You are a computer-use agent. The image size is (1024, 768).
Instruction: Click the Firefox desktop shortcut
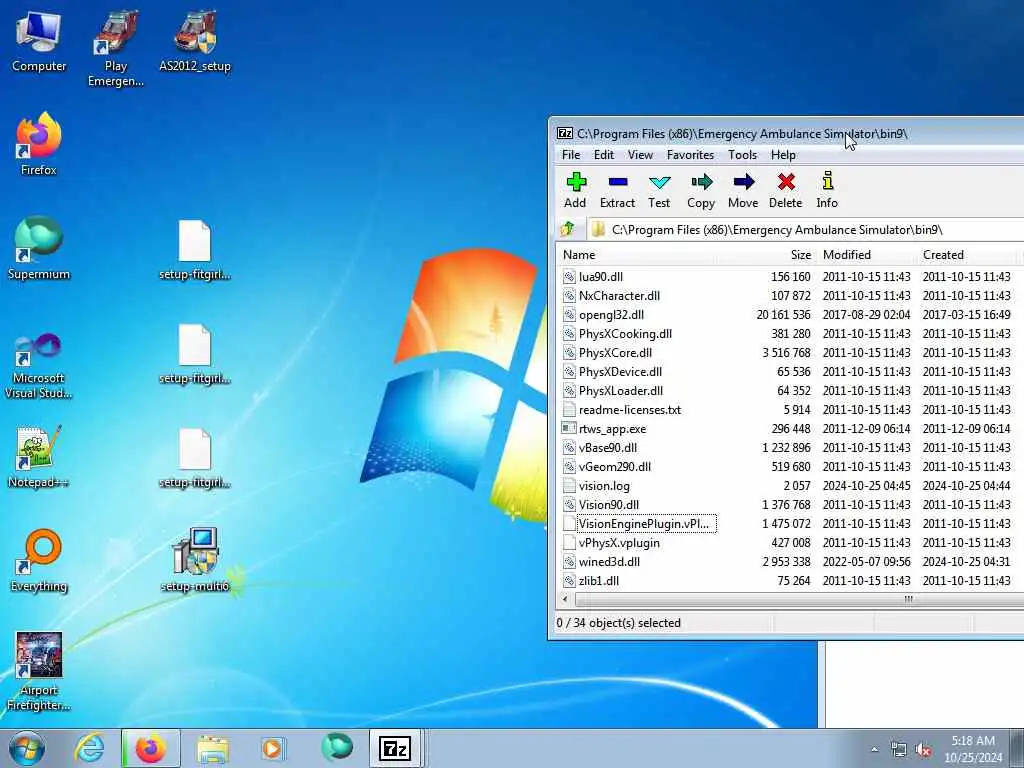[39, 144]
